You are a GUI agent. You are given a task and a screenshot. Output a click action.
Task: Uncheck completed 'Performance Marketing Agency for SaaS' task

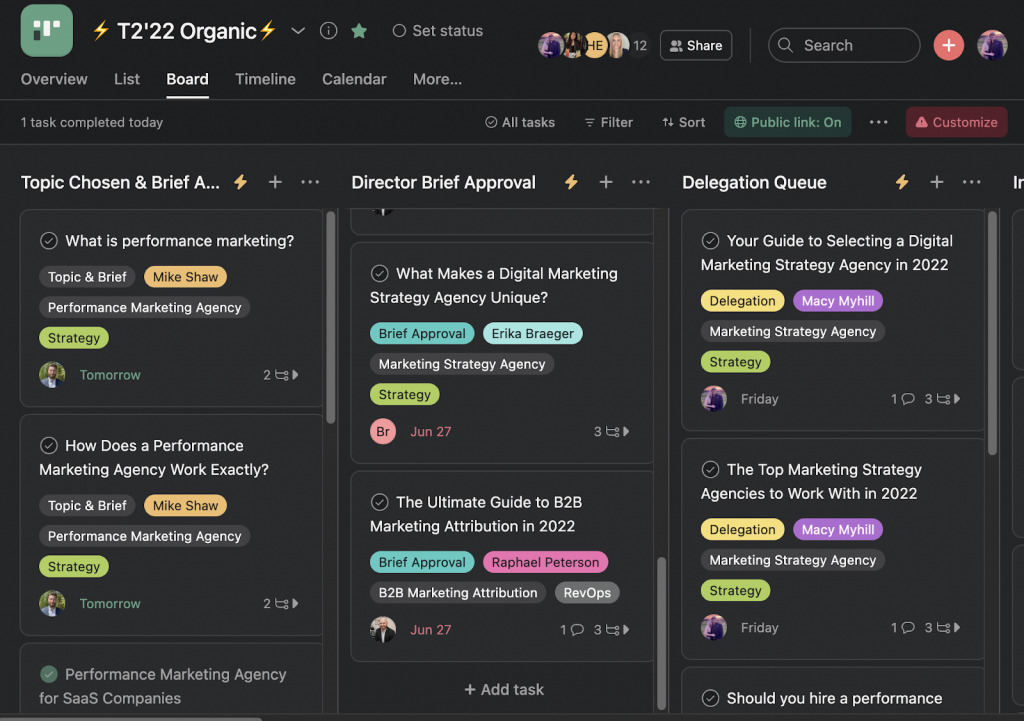(x=49, y=674)
